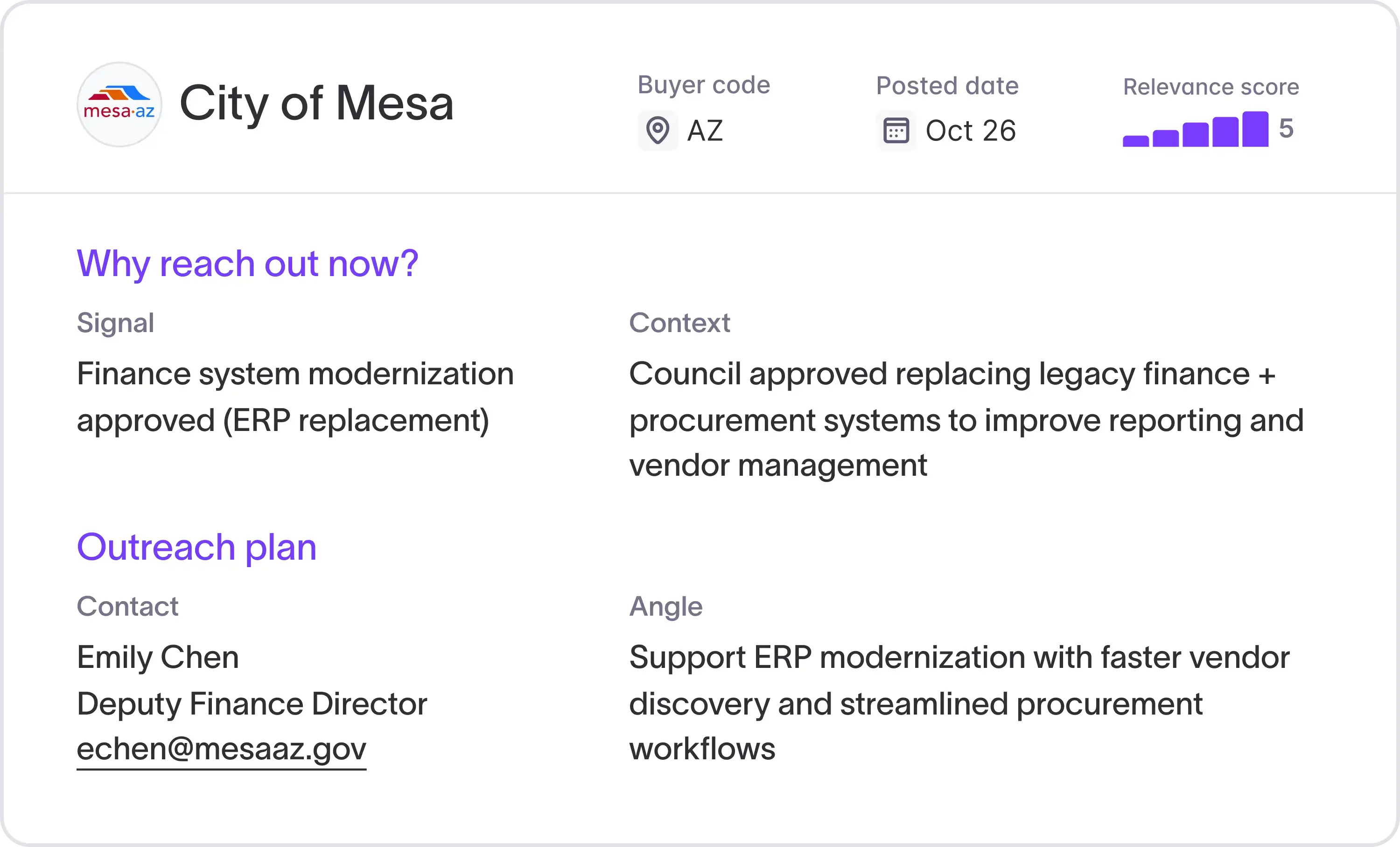Screen dimensions: 1400x847
Task: Click the calendar icon by Oct 26
Action: (x=896, y=131)
